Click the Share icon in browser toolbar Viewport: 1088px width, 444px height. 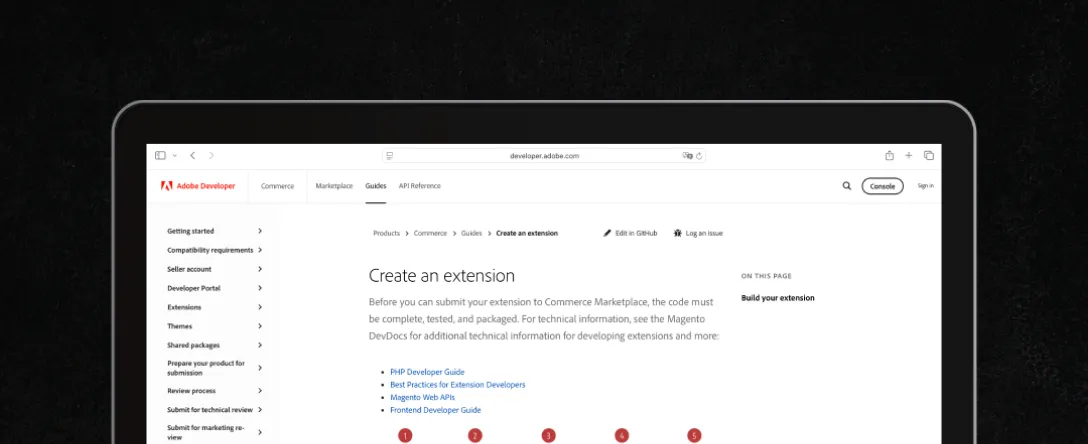pos(889,155)
